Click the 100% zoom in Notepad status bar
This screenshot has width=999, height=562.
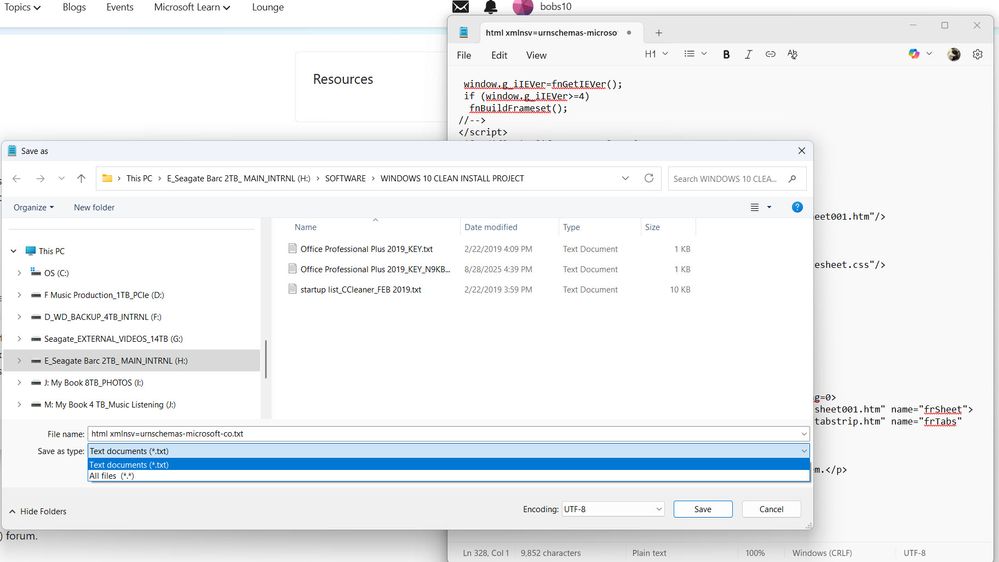[x=755, y=553]
